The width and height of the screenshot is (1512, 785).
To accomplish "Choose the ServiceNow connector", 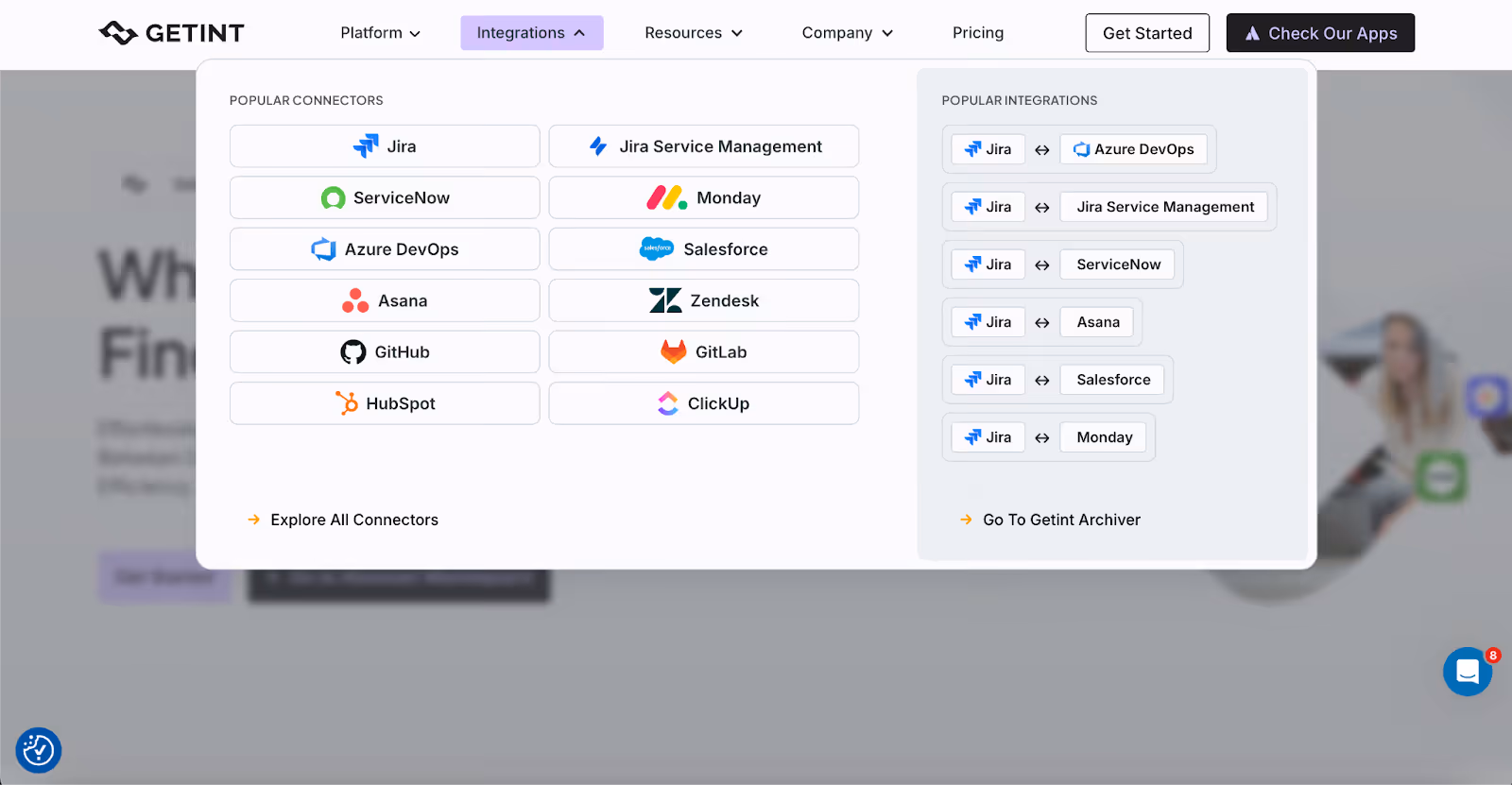I will [385, 197].
